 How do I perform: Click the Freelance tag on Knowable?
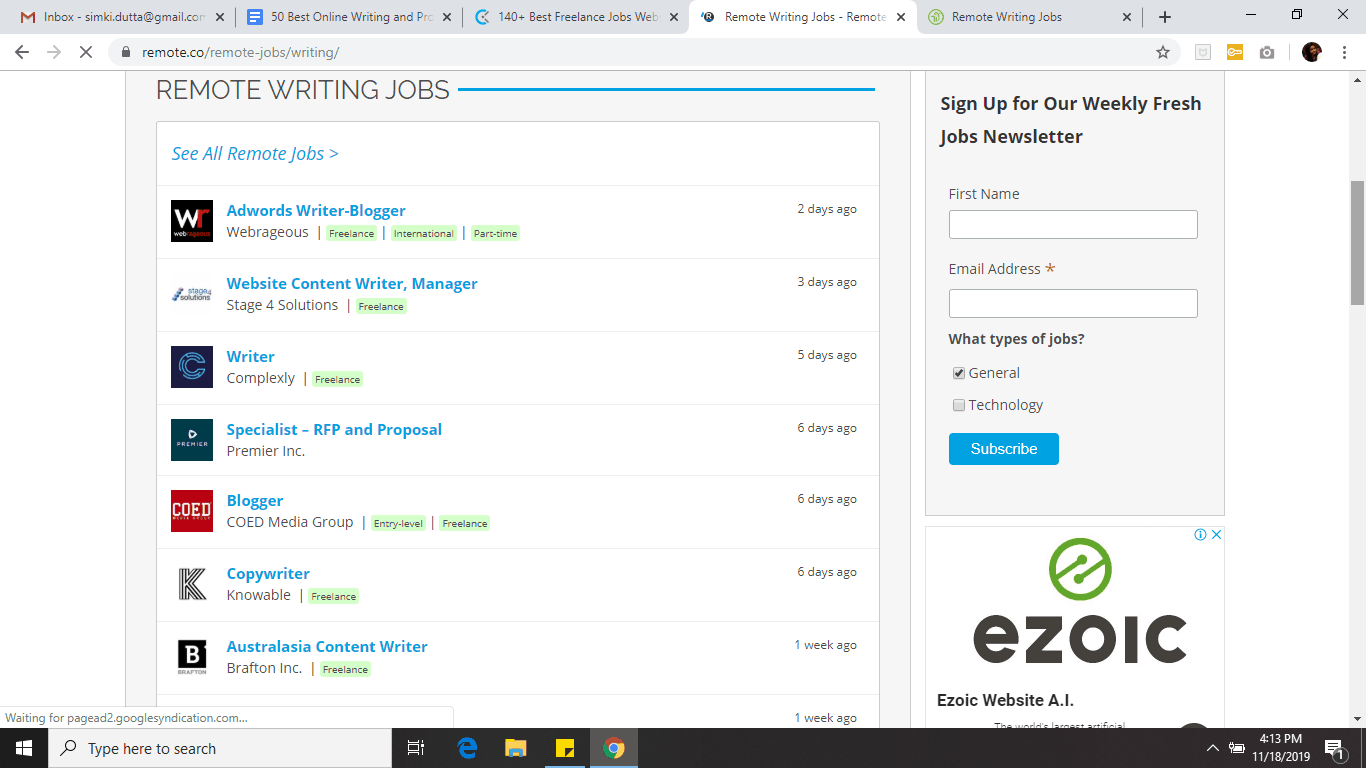[333, 596]
